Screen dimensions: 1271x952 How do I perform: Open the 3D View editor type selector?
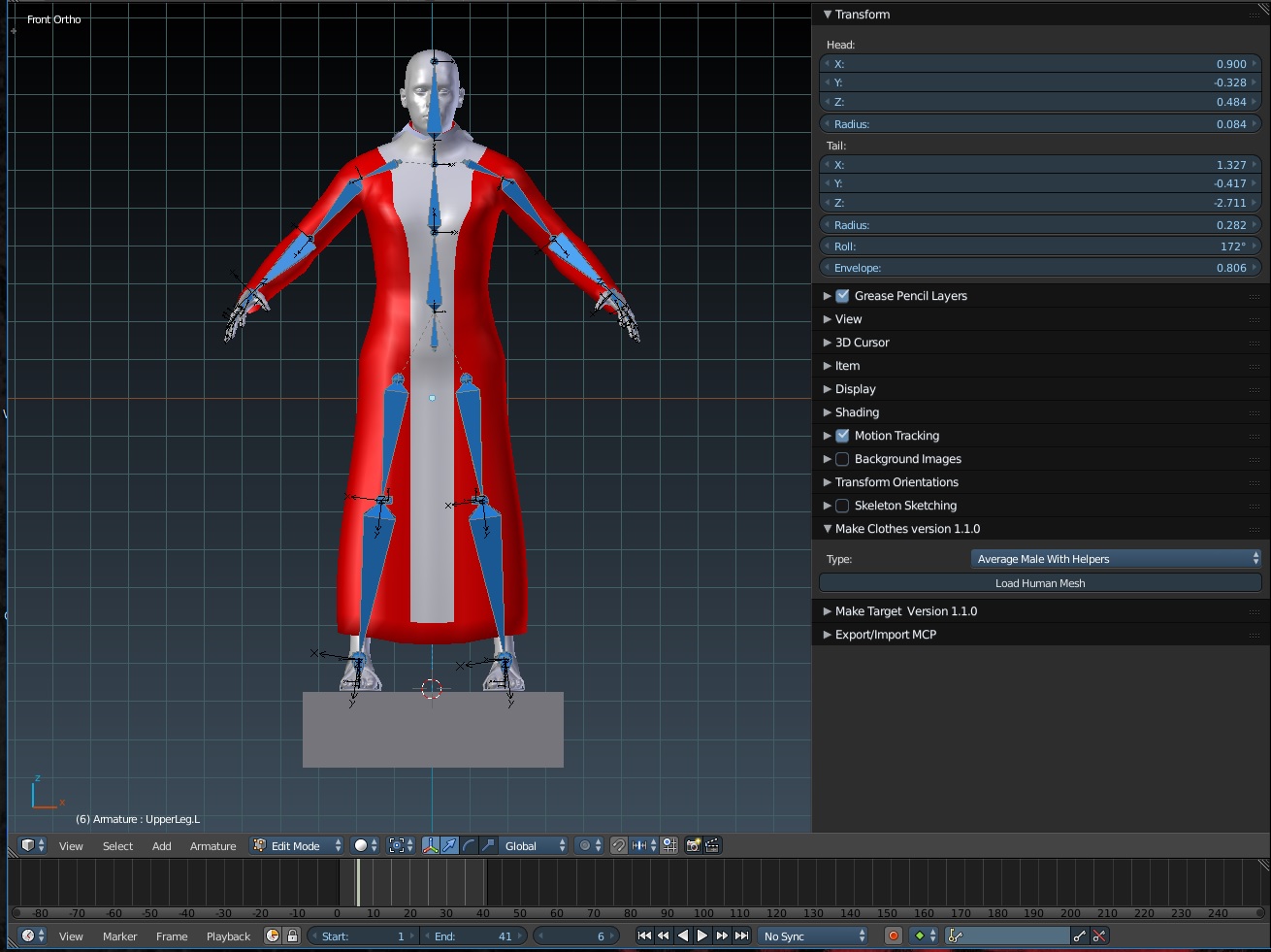[x=33, y=845]
